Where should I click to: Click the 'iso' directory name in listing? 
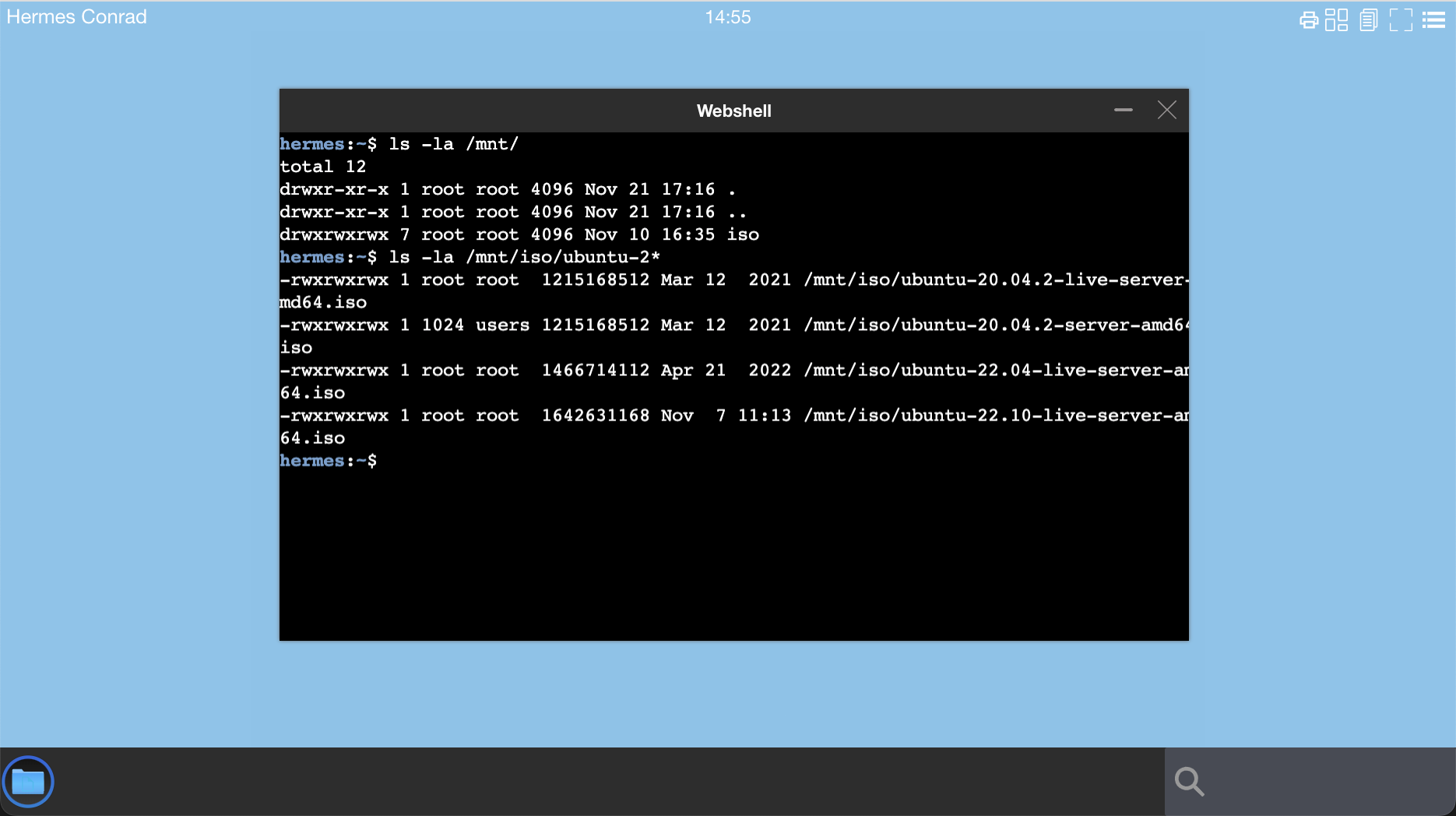743,234
